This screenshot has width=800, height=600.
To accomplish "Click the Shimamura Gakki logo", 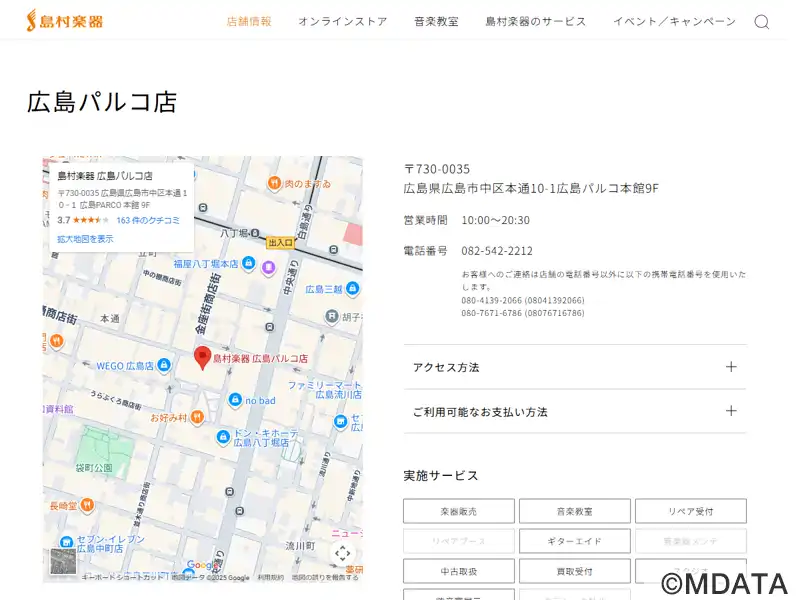I will (x=65, y=20).
